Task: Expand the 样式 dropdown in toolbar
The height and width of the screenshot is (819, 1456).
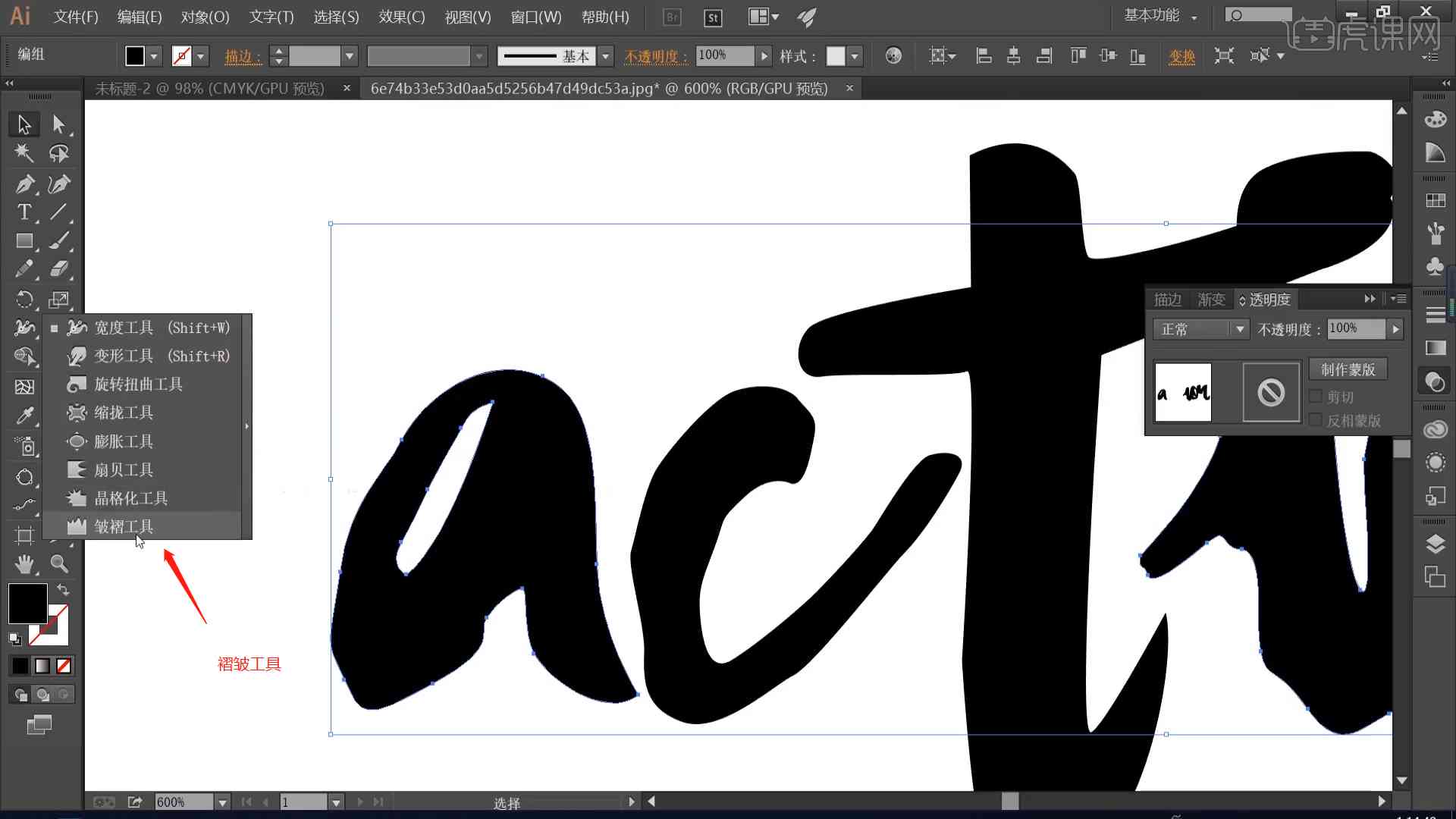Action: (x=853, y=55)
